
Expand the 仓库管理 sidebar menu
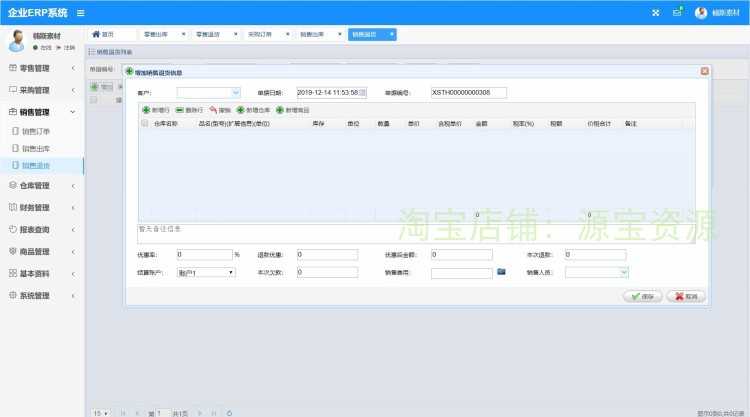tap(42, 186)
